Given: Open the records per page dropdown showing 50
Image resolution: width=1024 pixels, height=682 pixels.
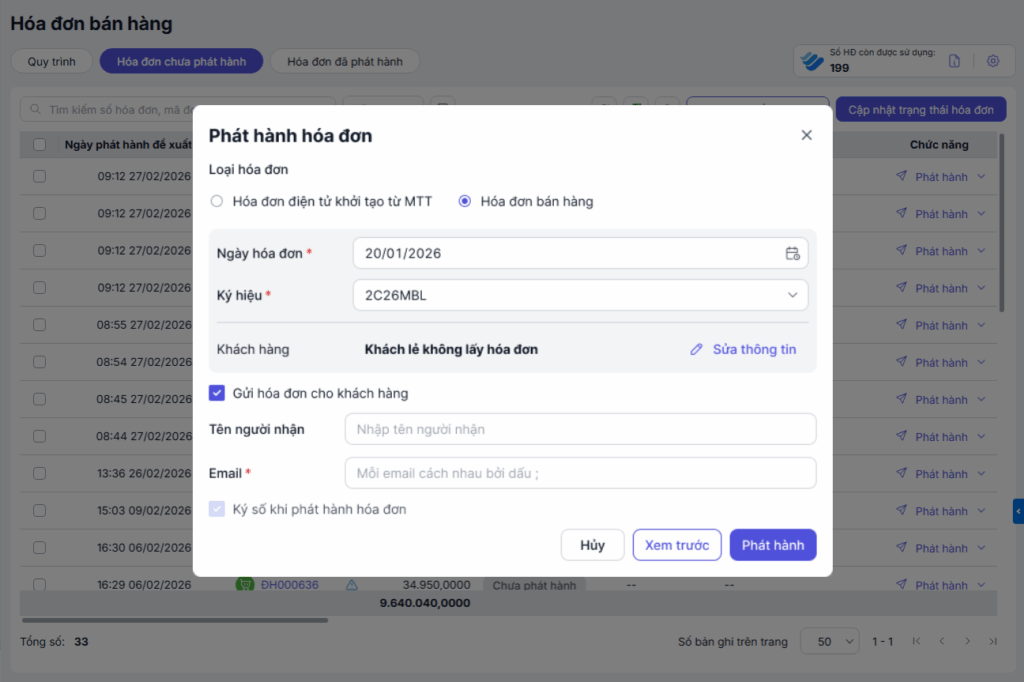Looking at the screenshot, I should (830, 641).
